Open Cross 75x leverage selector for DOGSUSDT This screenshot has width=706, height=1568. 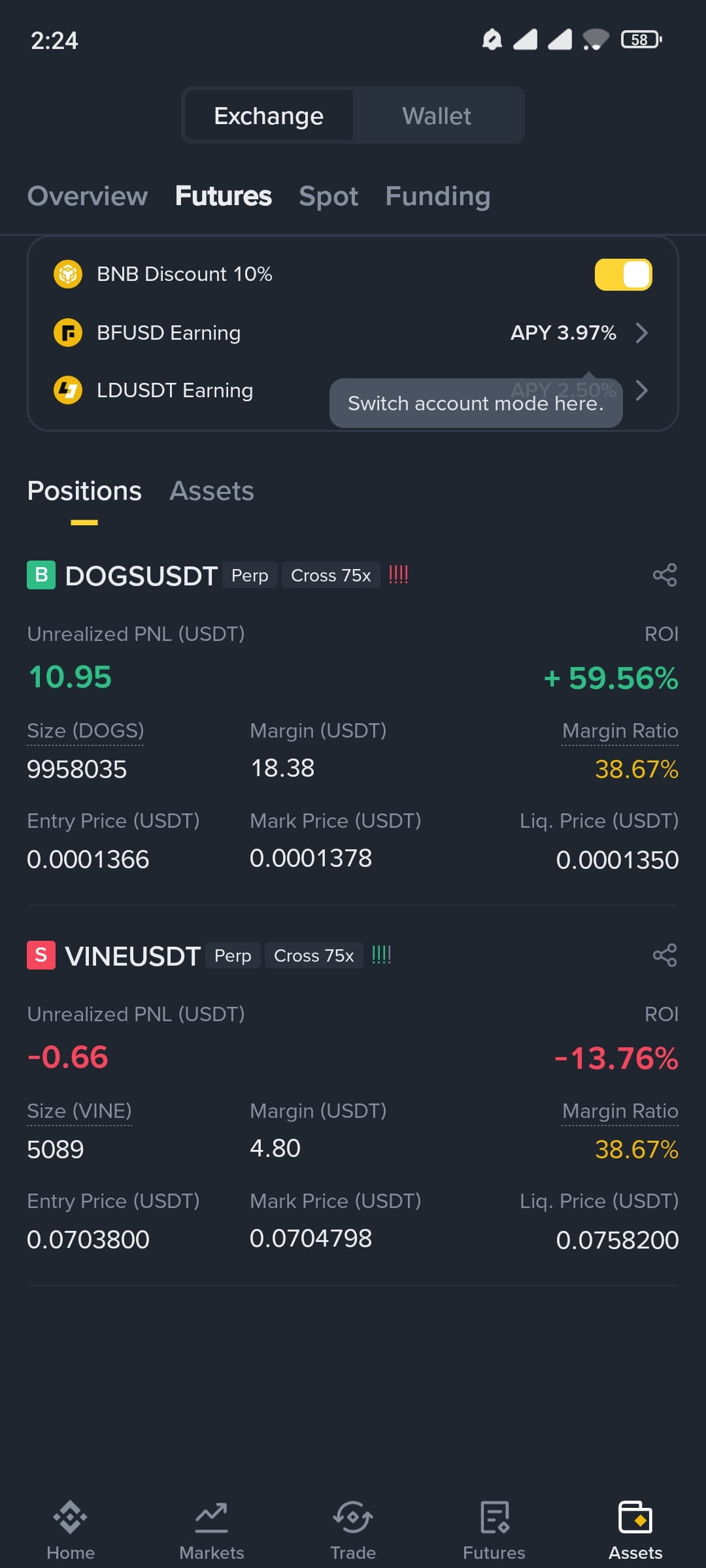click(x=331, y=575)
